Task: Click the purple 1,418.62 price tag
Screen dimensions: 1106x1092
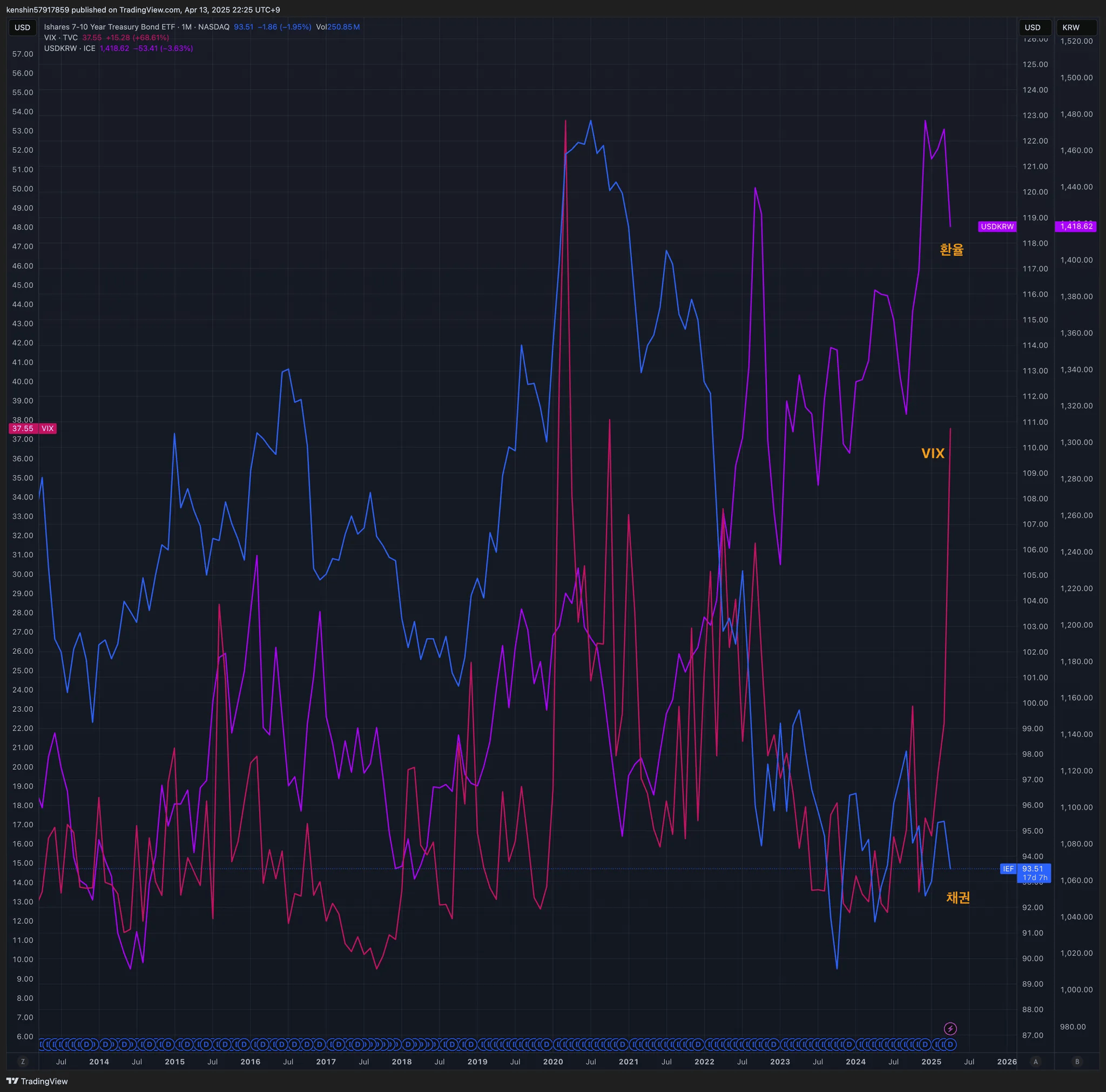Action: (x=1076, y=226)
